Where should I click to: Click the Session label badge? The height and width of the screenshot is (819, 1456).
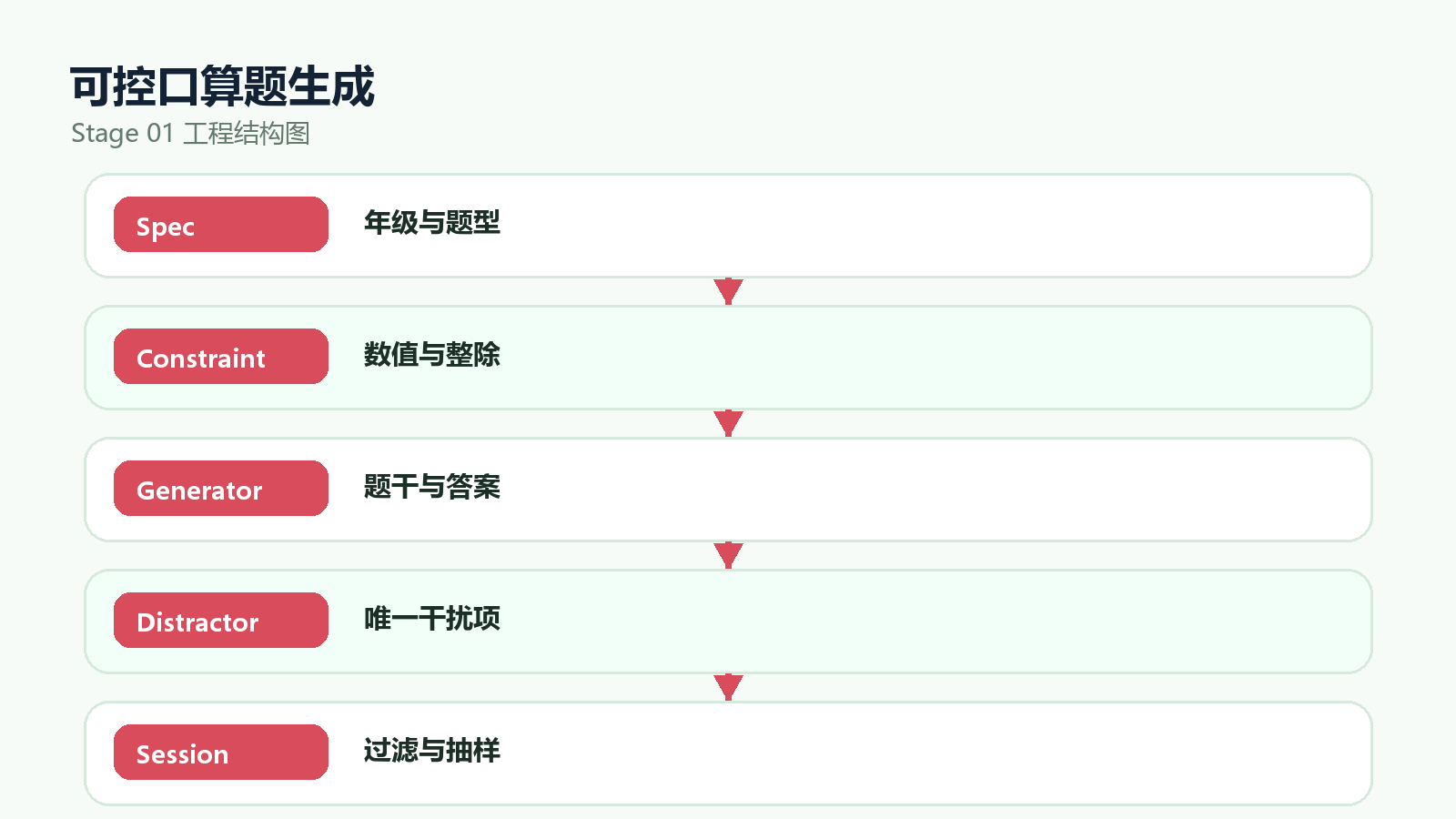coord(221,753)
